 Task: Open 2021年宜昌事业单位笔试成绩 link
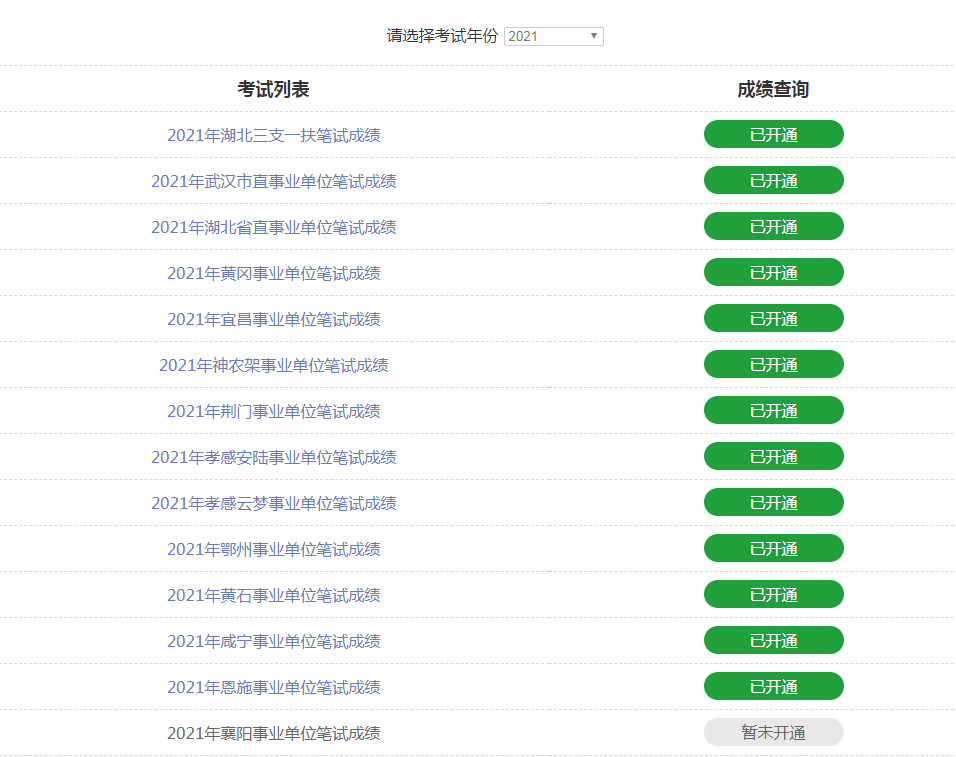click(x=273, y=319)
